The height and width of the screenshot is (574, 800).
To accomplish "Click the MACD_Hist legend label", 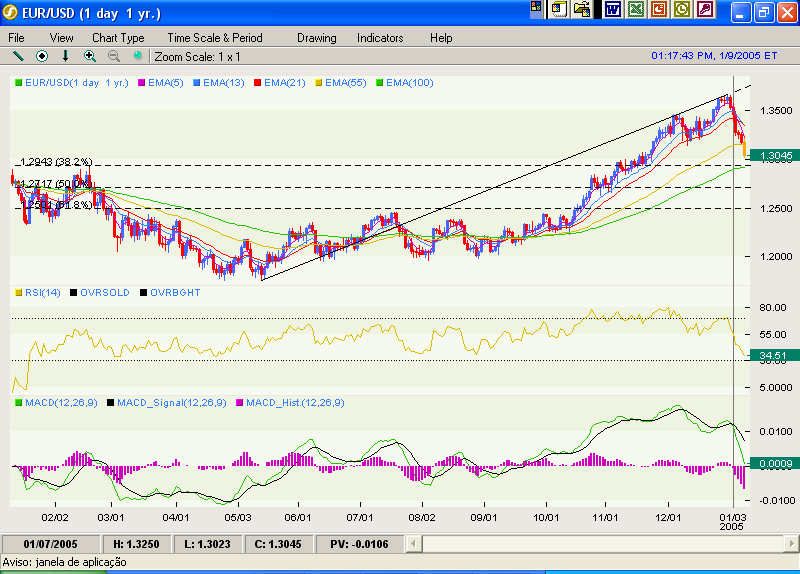I will coord(296,402).
